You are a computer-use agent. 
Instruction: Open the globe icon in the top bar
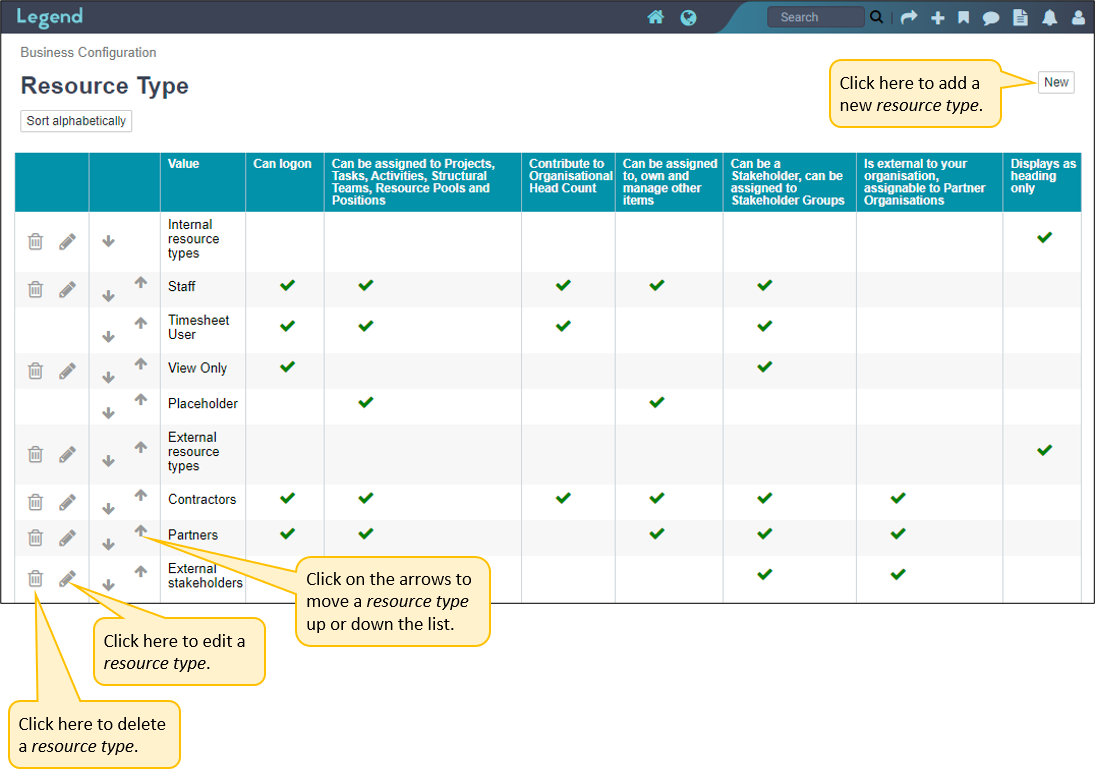[689, 17]
